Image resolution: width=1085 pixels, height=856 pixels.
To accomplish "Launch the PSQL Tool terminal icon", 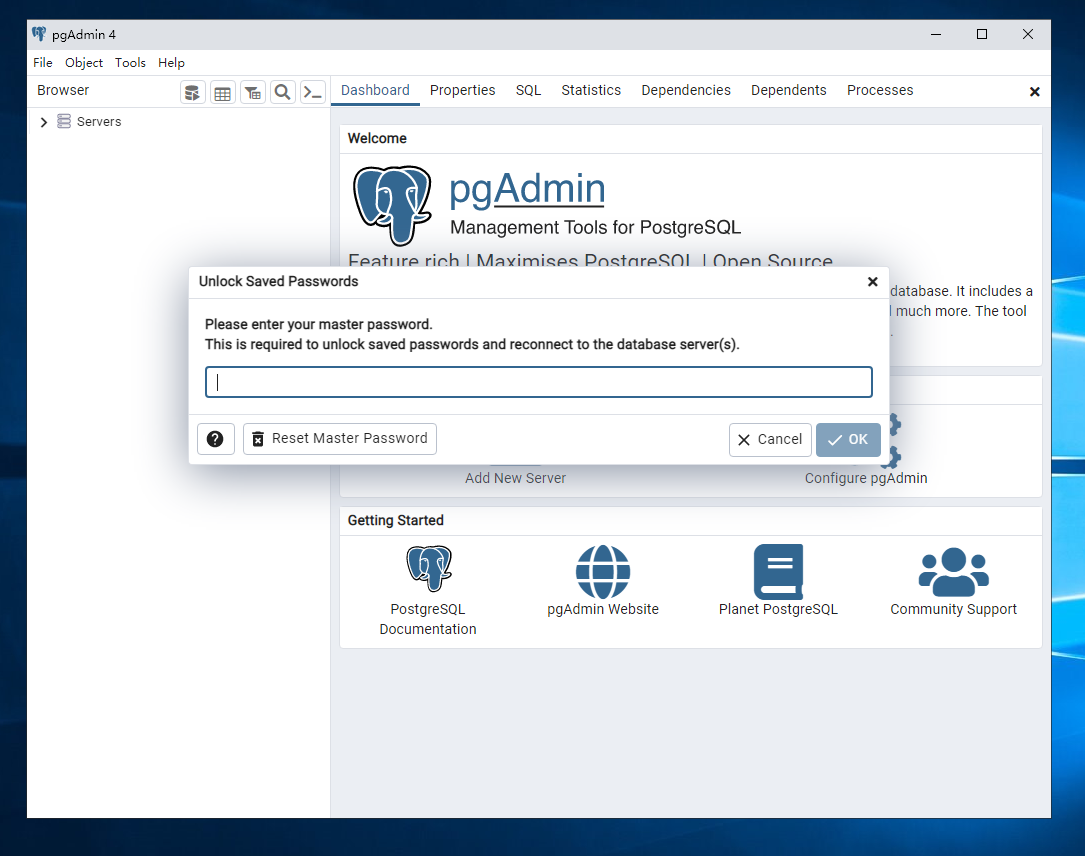I will pos(313,92).
